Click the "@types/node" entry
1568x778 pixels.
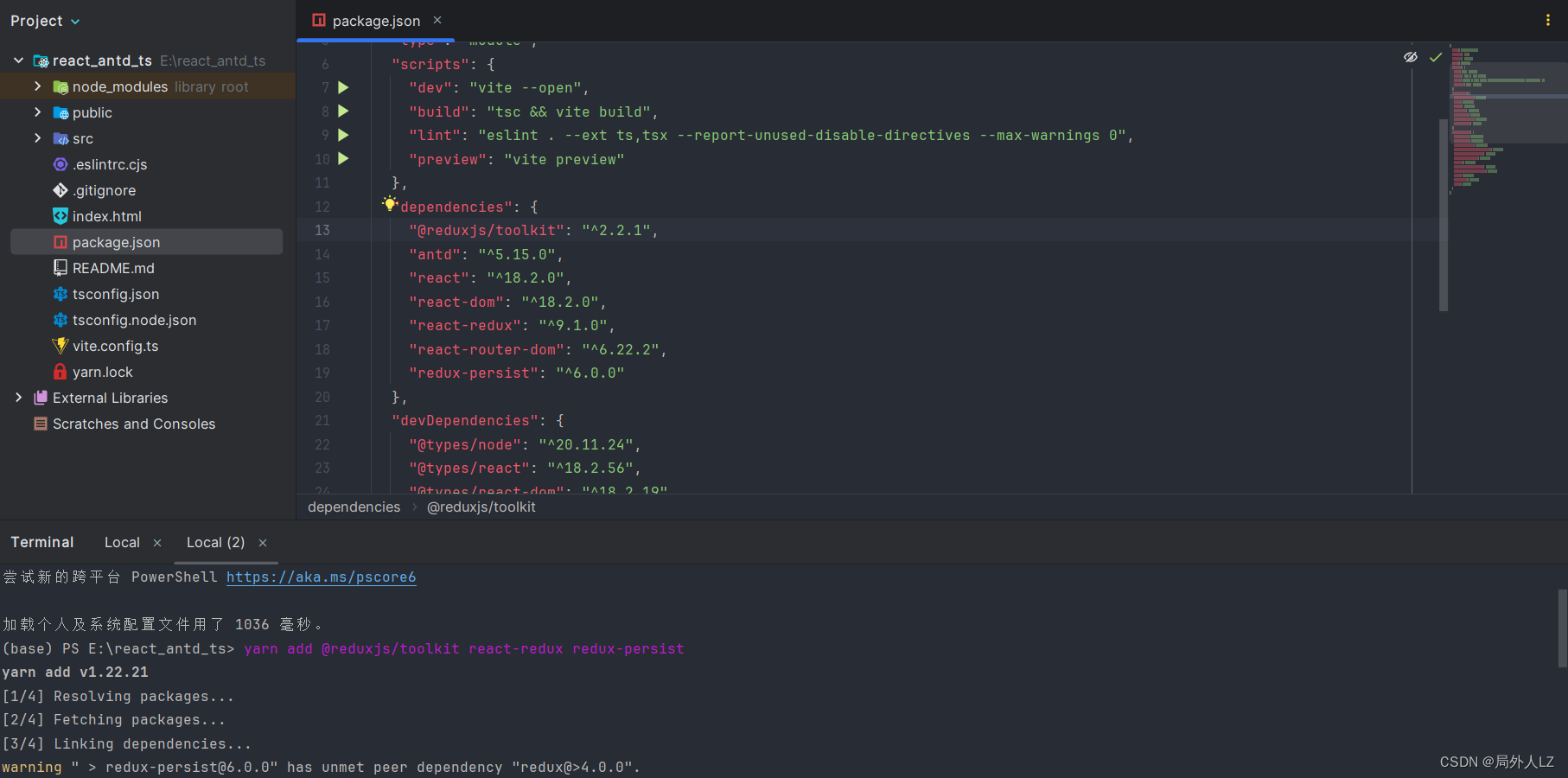tap(525, 444)
